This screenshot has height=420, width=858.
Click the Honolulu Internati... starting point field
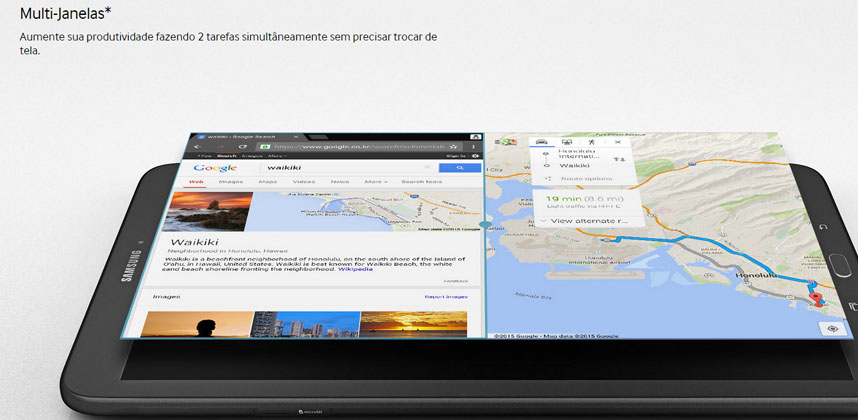click(x=579, y=154)
